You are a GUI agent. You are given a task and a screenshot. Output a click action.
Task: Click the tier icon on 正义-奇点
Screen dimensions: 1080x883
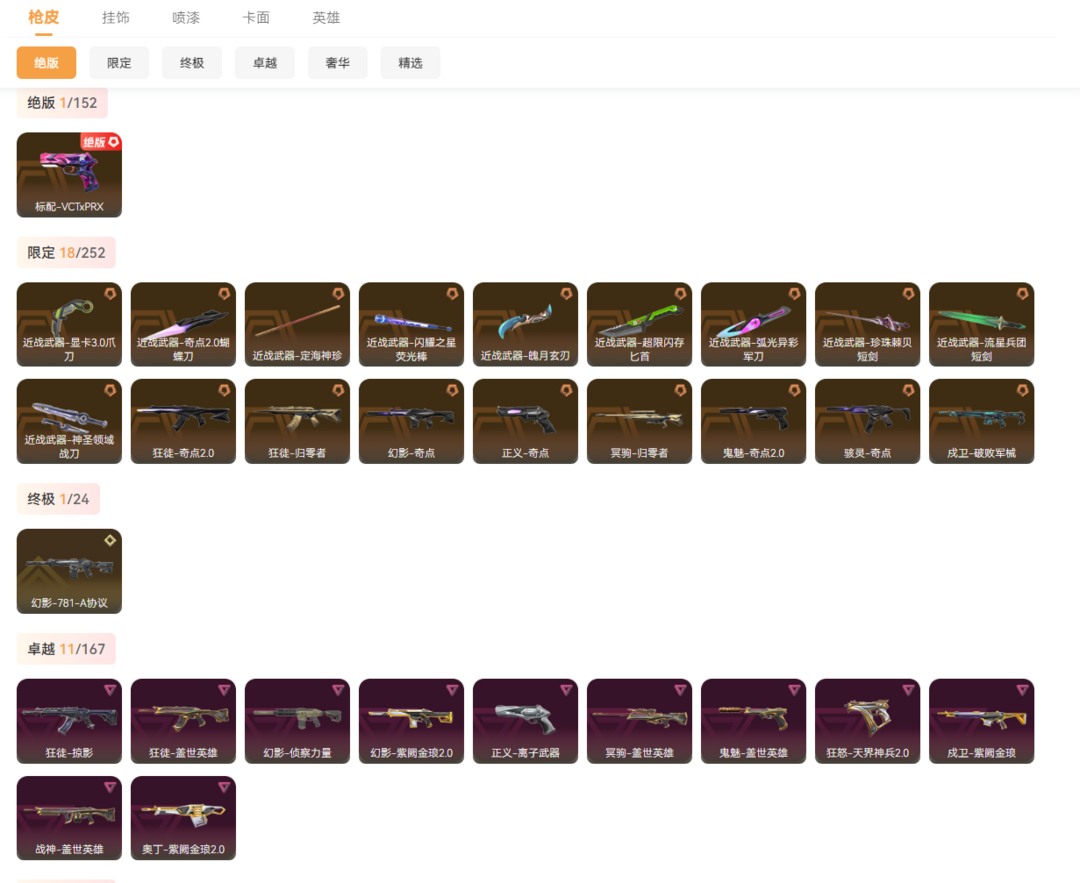tap(566, 391)
